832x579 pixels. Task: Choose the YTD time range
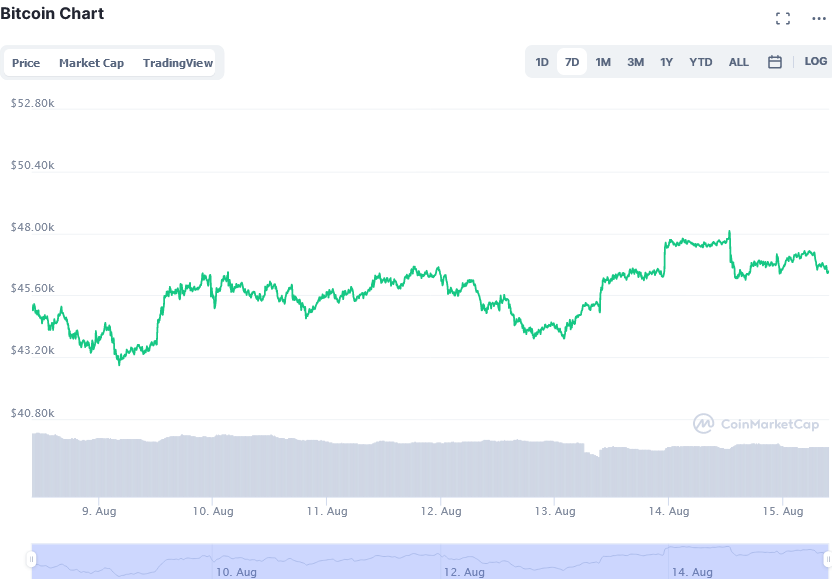click(x=701, y=62)
